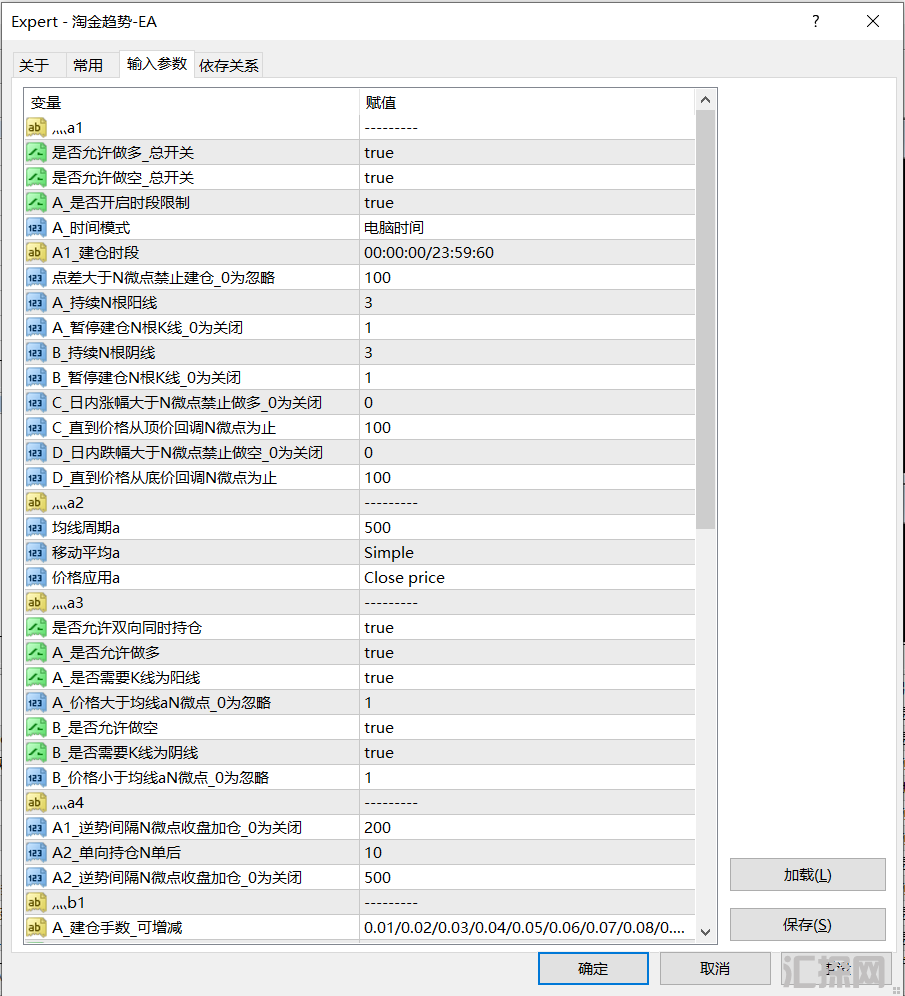Open the 电脑时间 value for A_时间模式
The height and width of the screenshot is (996, 905).
click(394, 227)
